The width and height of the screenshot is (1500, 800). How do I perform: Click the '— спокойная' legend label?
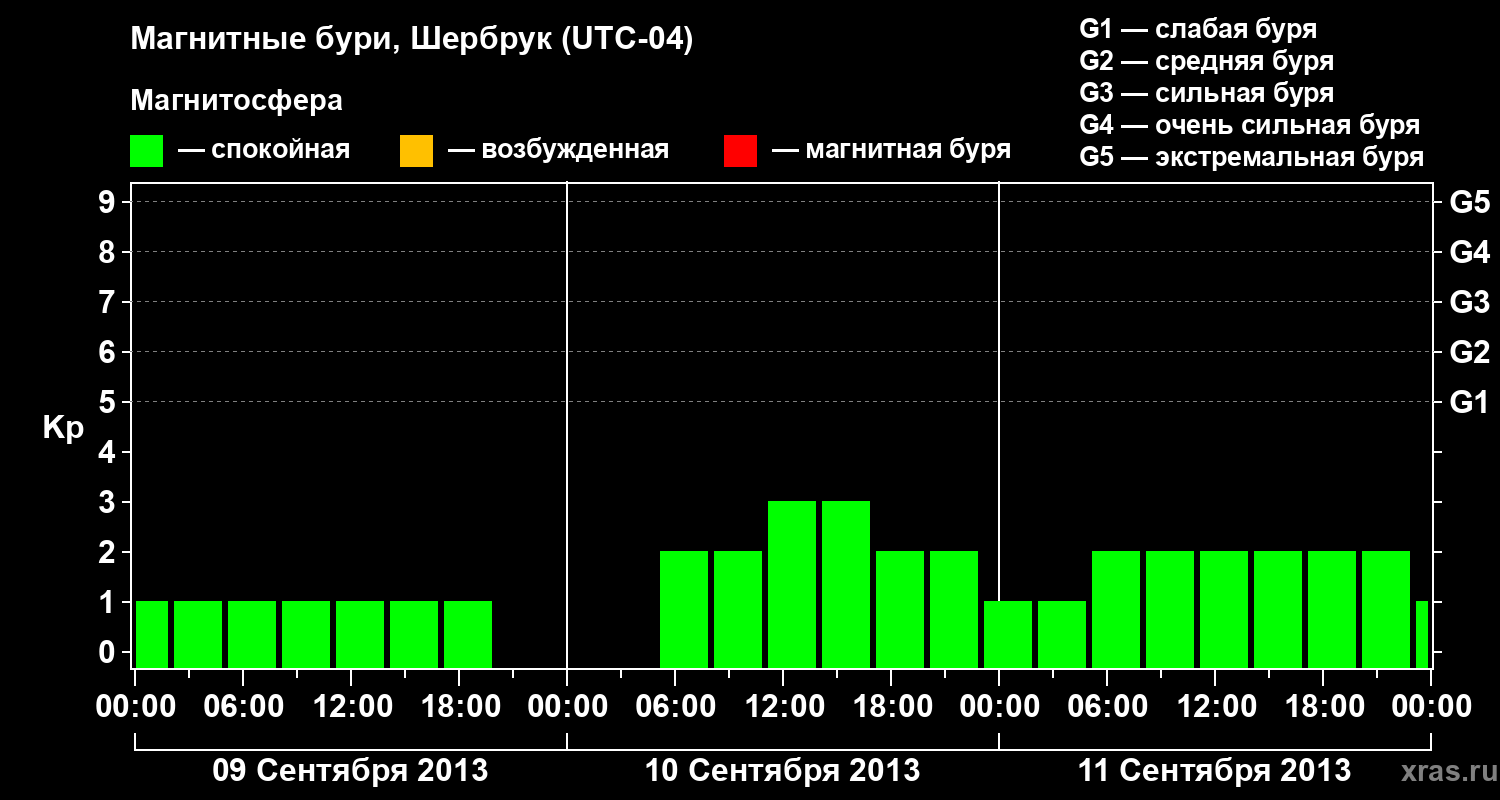[x=264, y=150]
